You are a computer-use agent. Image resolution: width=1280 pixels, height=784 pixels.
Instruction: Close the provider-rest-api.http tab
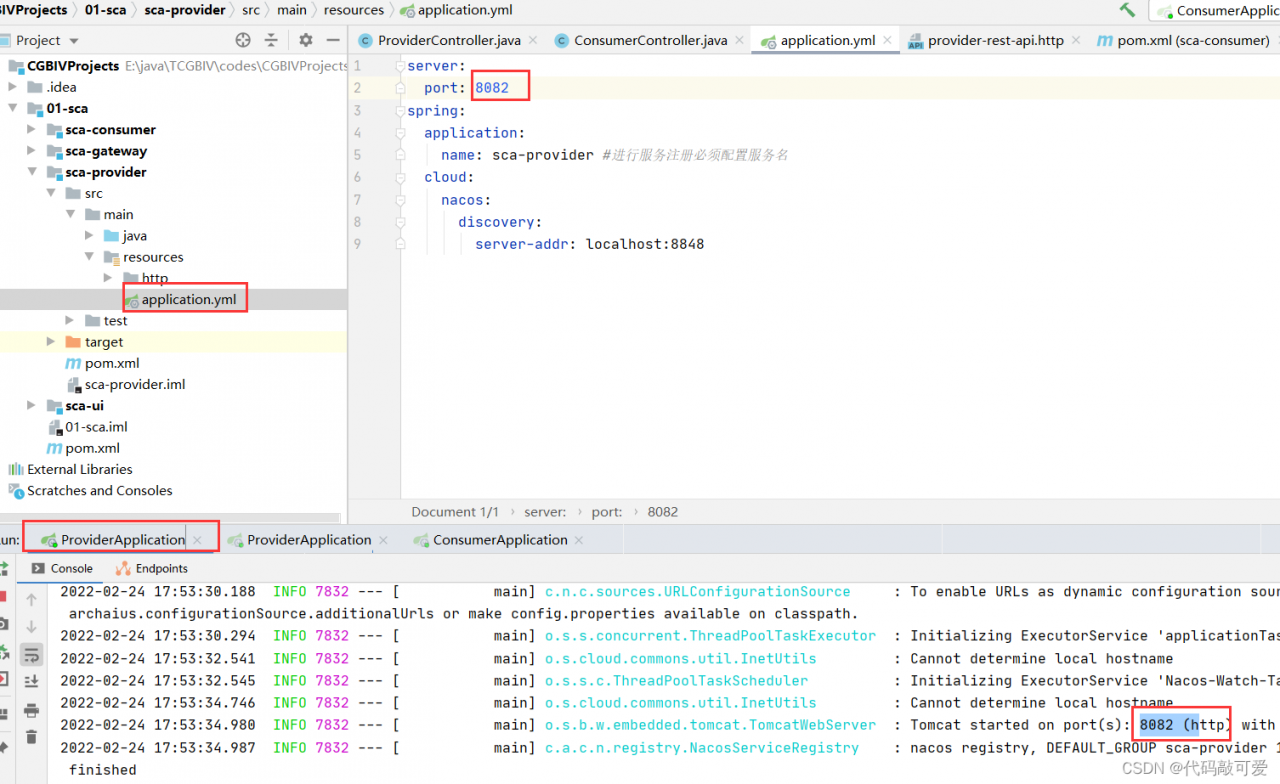point(1075,41)
